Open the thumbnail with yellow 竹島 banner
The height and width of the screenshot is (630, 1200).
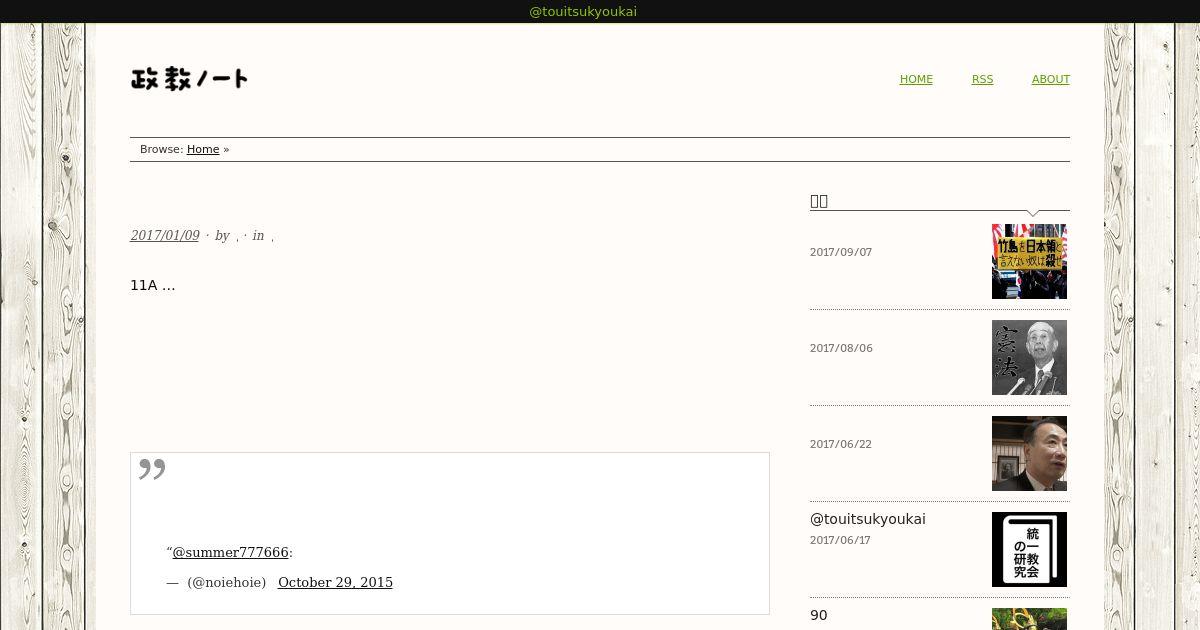coord(1029,261)
